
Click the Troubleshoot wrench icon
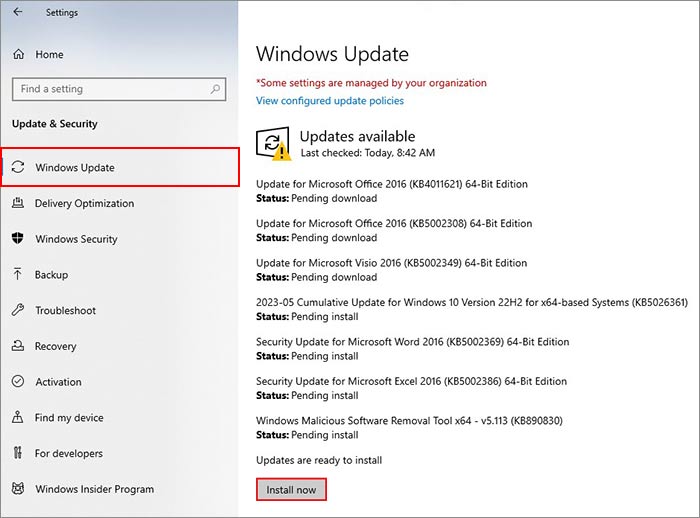pos(18,310)
